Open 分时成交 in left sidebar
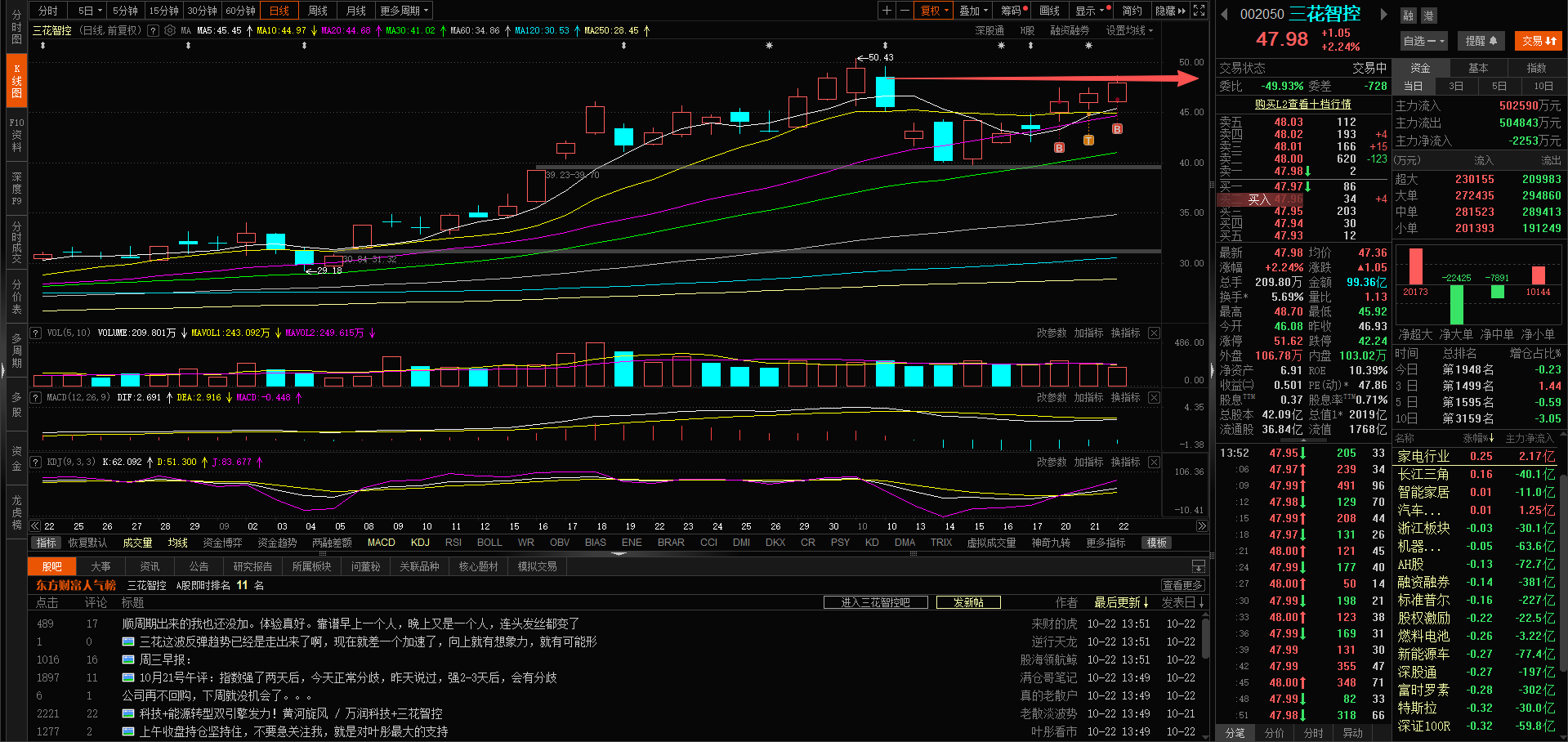The height and width of the screenshot is (742, 1568). [x=16, y=242]
